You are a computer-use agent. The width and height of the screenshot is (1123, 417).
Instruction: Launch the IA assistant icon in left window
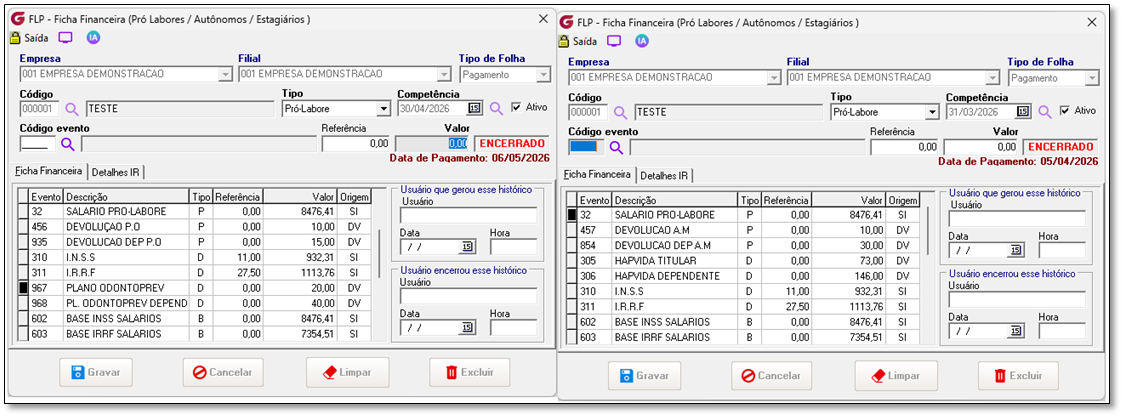(93, 37)
